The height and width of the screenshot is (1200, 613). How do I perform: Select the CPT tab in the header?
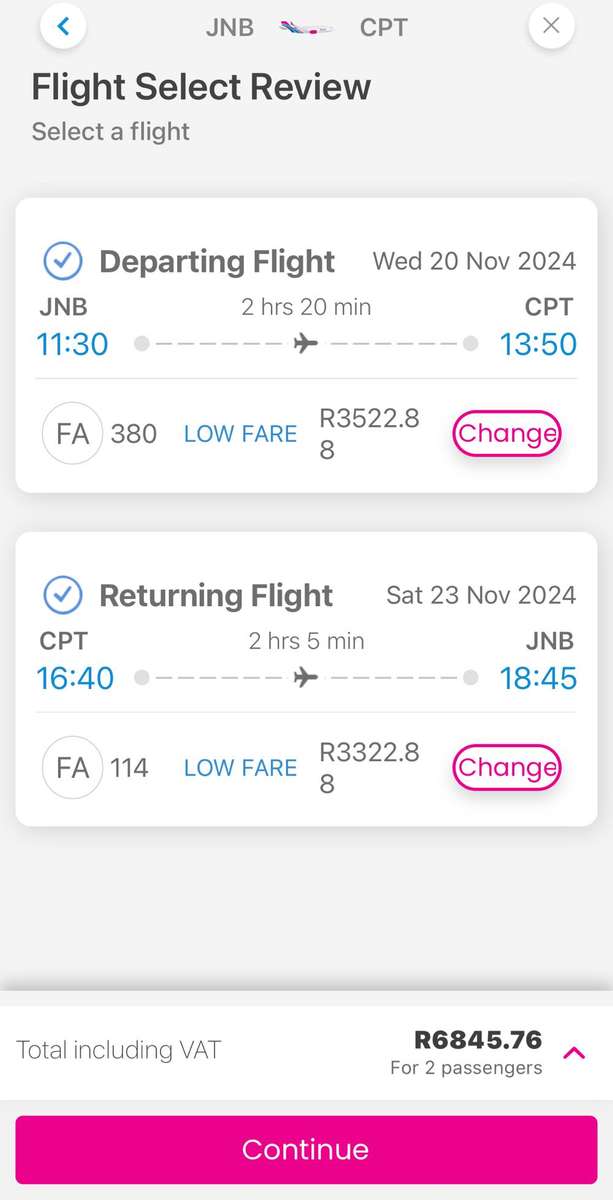click(x=383, y=27)
